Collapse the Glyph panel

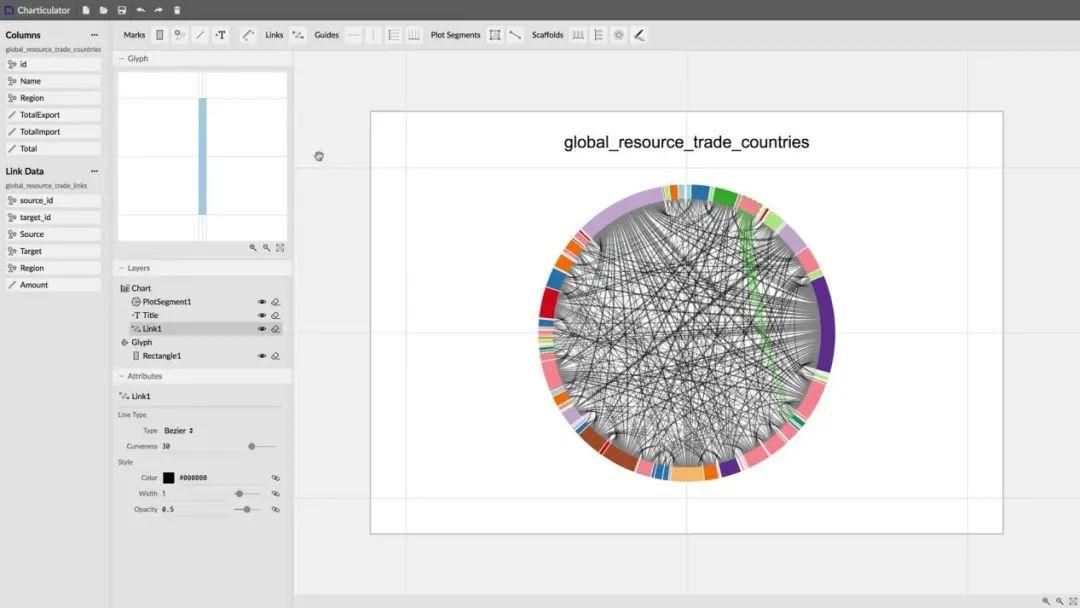[122, 59]
